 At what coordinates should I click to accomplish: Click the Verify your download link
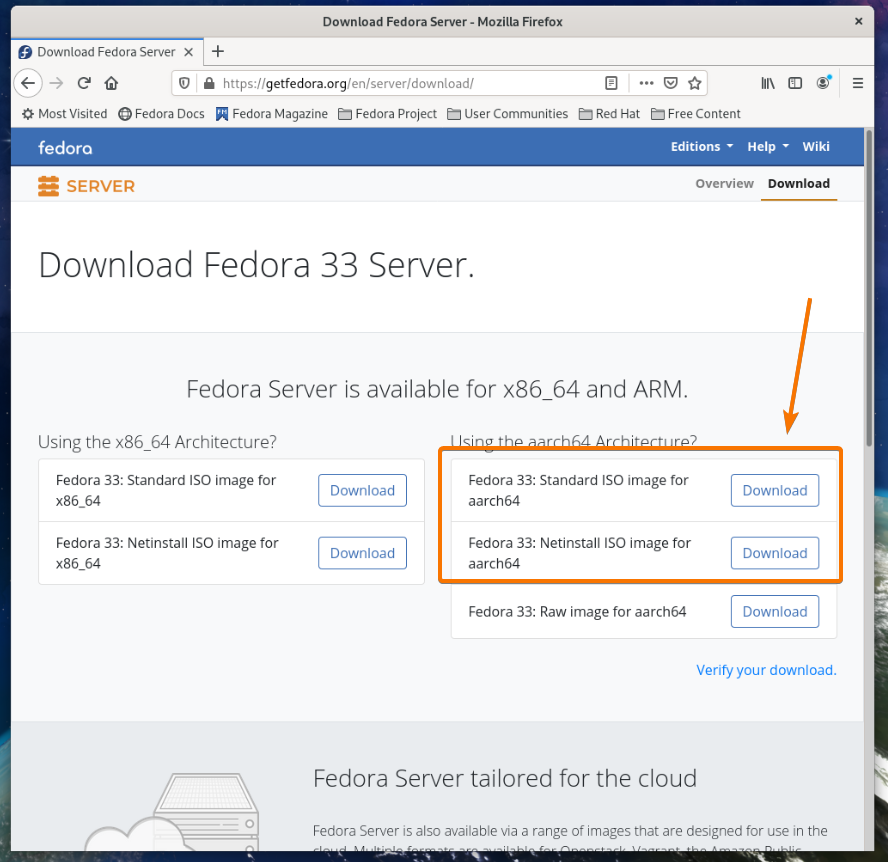tap(766, 670)
